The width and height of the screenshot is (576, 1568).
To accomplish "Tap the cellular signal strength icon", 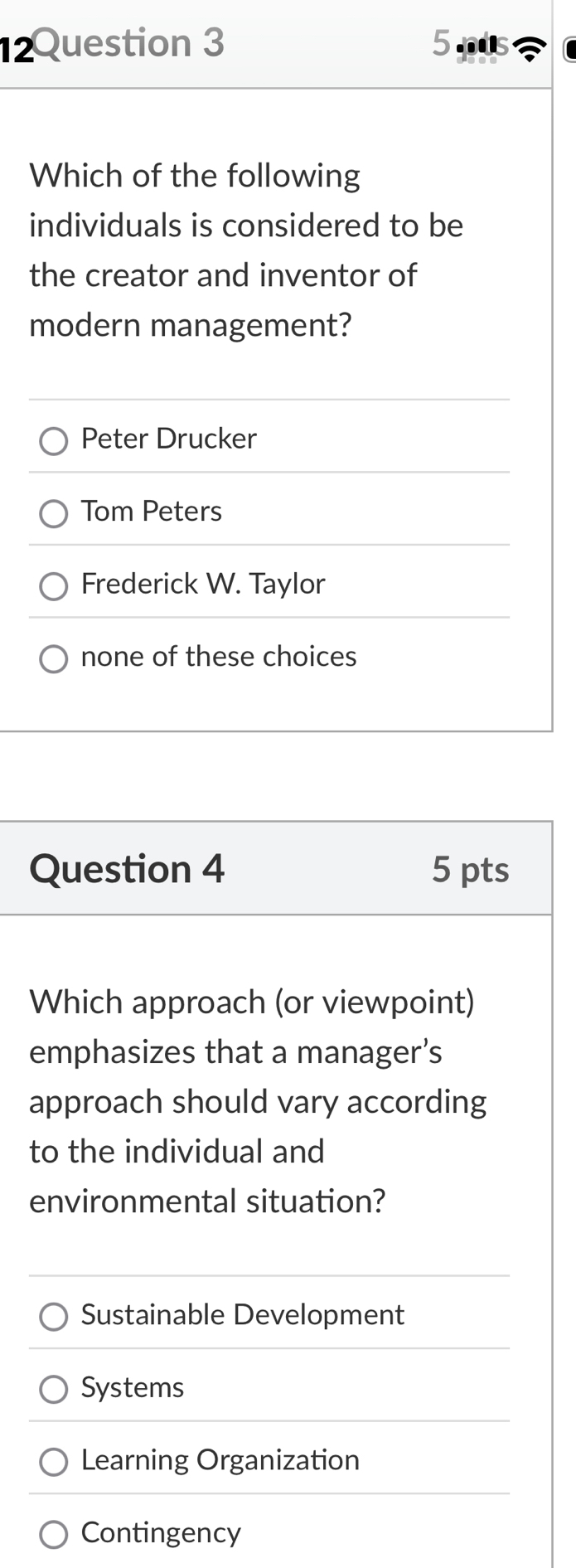I will (475, 48).
